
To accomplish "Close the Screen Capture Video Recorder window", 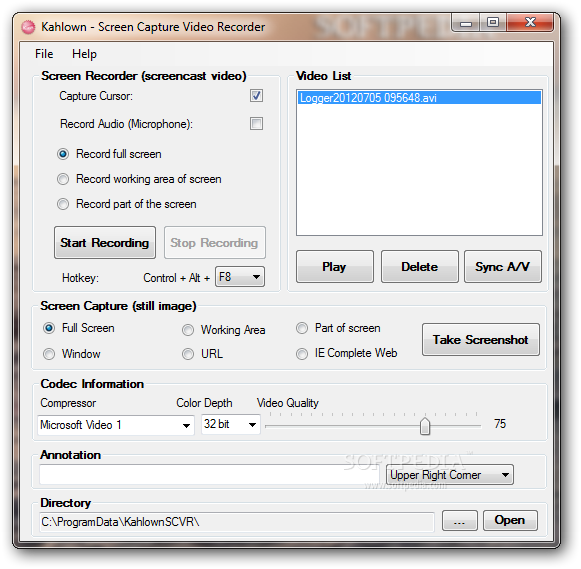I will 530,23.
